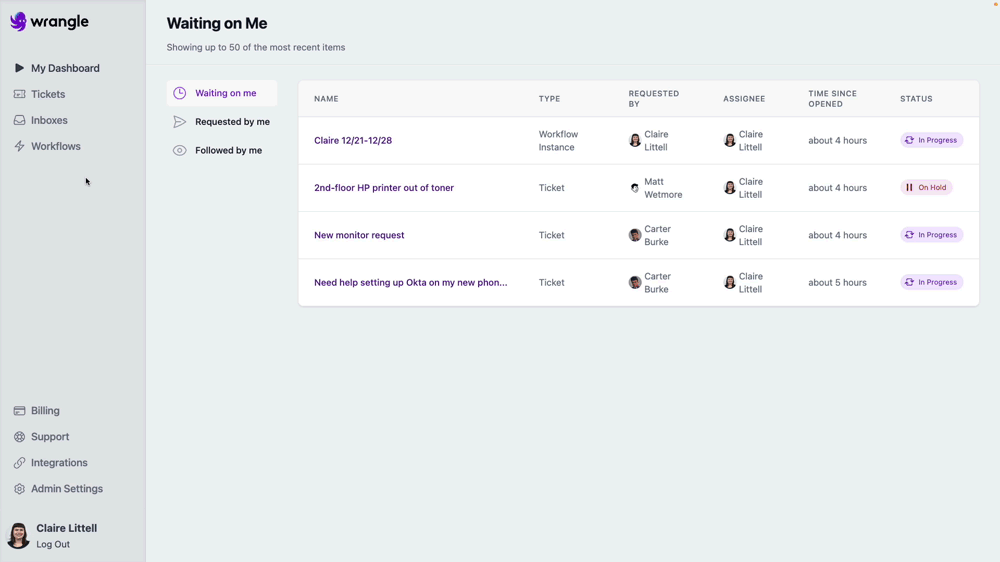Viewport: 1000px width, 562px height.
Task: Click the Wrangle logo icon
Action: (x=18, y=21)
